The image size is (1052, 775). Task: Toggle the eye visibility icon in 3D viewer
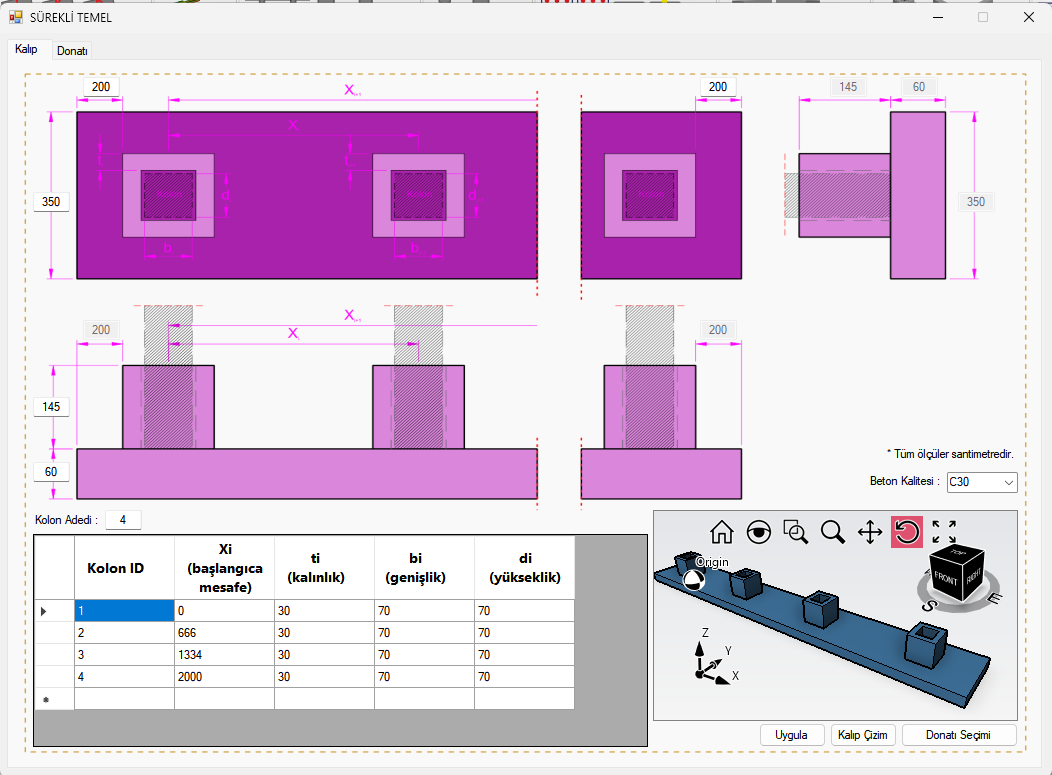pyautogui.click(x=759, y=532)
